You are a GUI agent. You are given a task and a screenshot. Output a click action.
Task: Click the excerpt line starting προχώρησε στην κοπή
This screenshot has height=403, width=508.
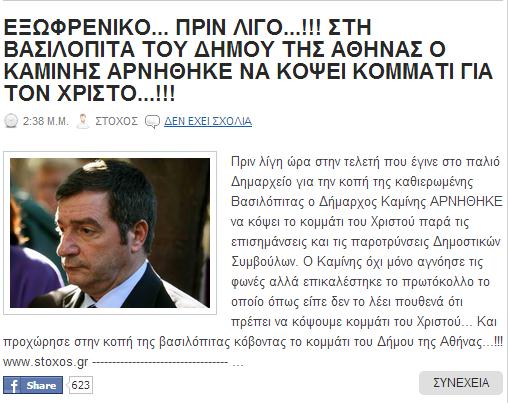pos(253,342)
